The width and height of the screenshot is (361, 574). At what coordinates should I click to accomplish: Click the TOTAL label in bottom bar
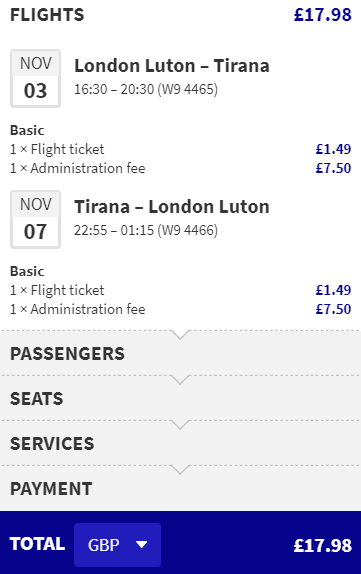click(37, 544)
